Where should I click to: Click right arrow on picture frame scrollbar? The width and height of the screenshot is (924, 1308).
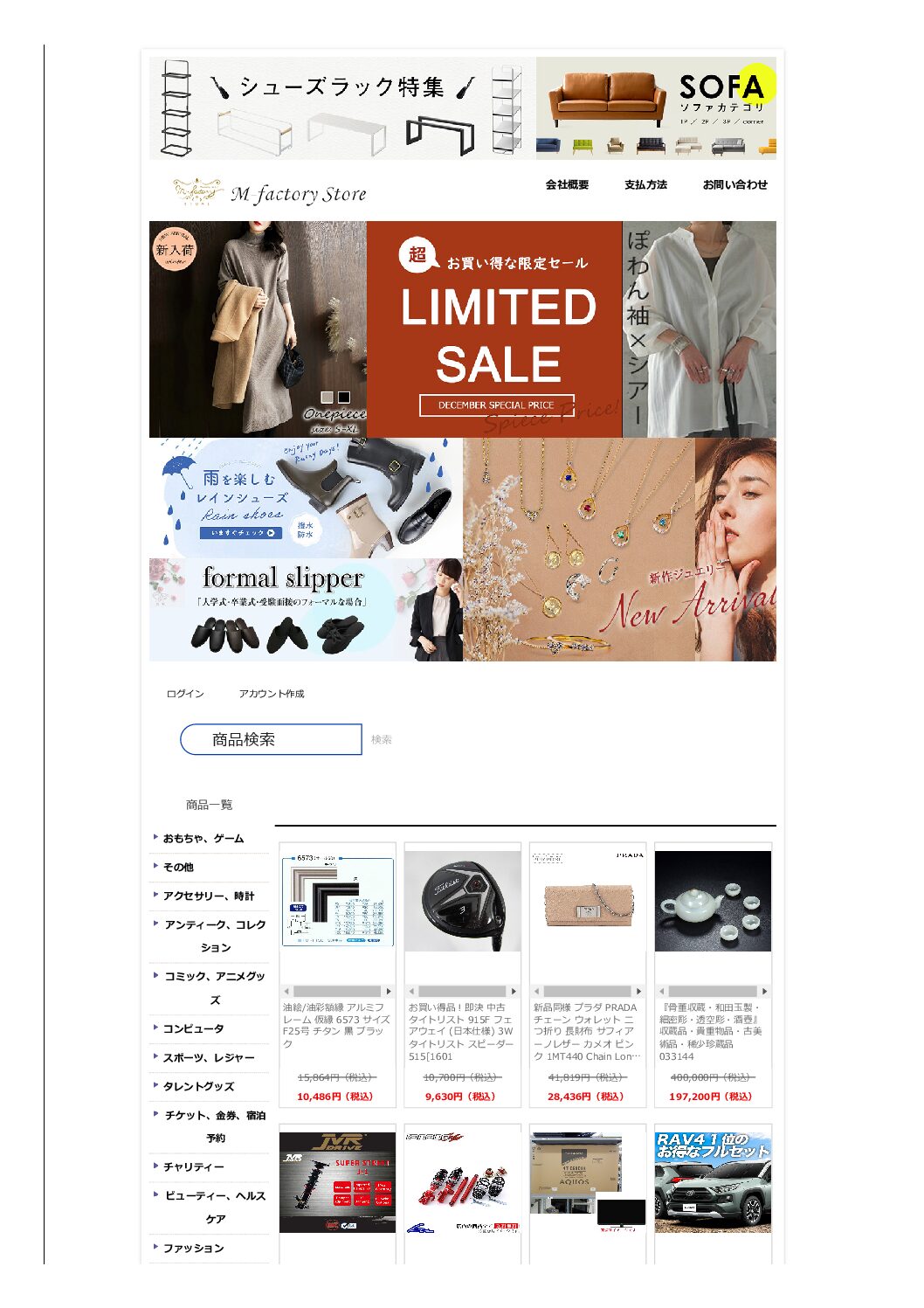coord(389,991)
